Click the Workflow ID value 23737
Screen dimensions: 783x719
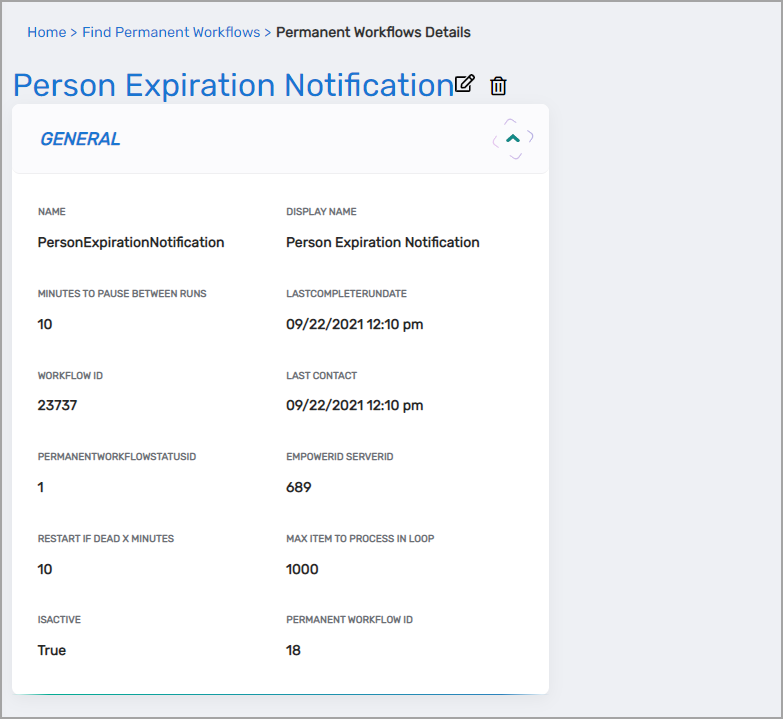click(57, 405)
